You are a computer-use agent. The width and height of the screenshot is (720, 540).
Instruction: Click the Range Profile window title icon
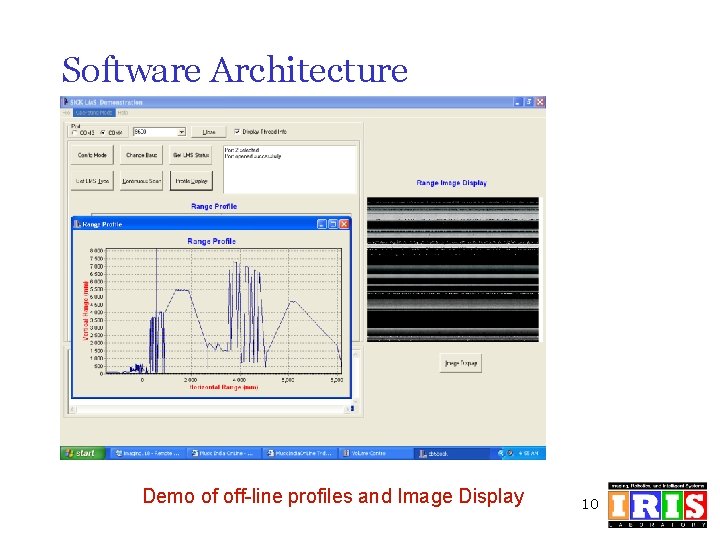coord(78,224)
